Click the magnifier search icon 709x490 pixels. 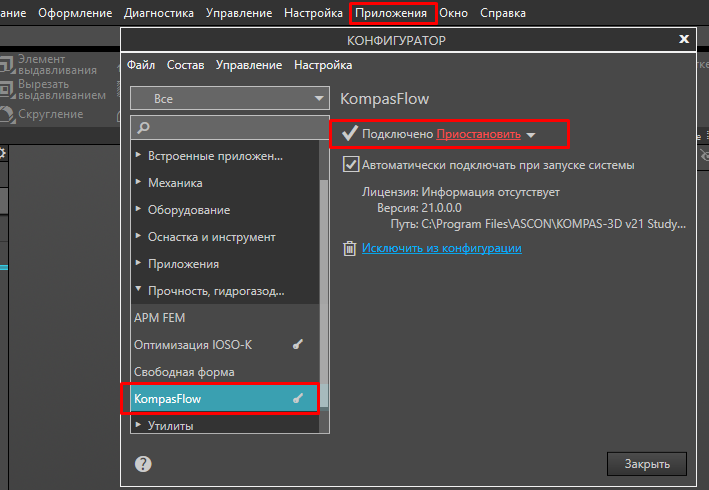(x=143, y=127)
